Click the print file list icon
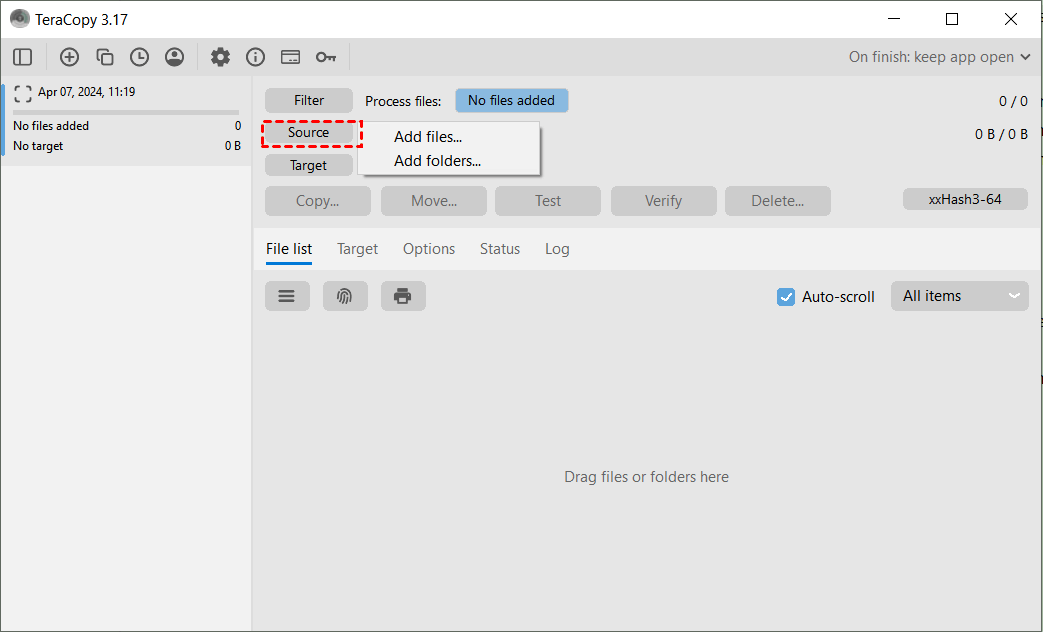This screenshot has width=1043, height=632. coord(403,296)
